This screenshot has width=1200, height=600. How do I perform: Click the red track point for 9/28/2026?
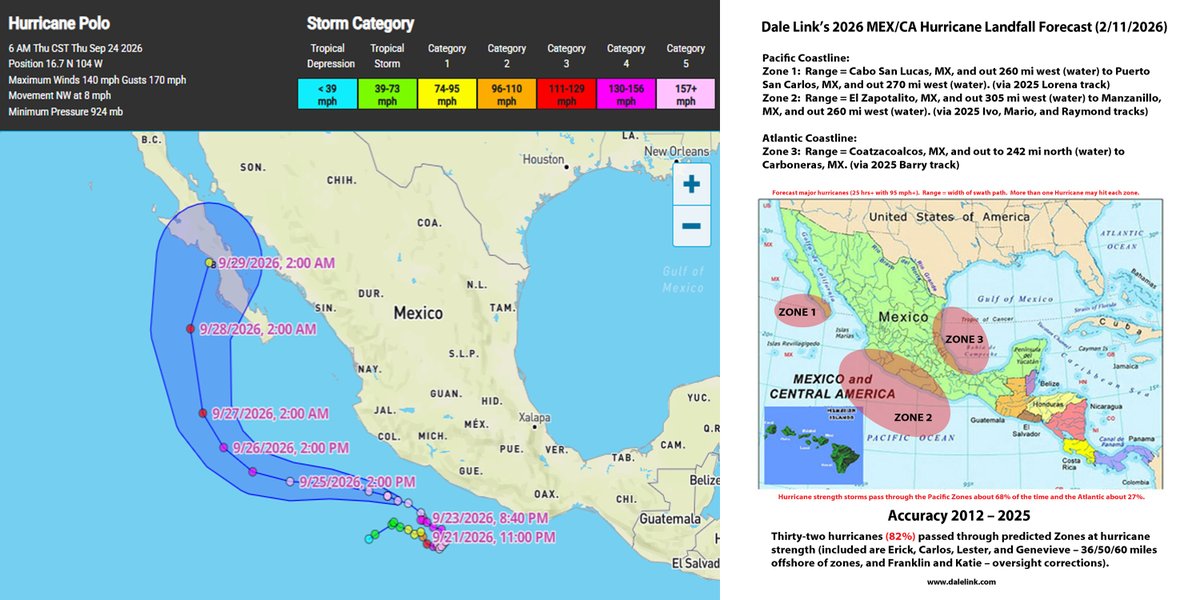(x=190, y=328)
